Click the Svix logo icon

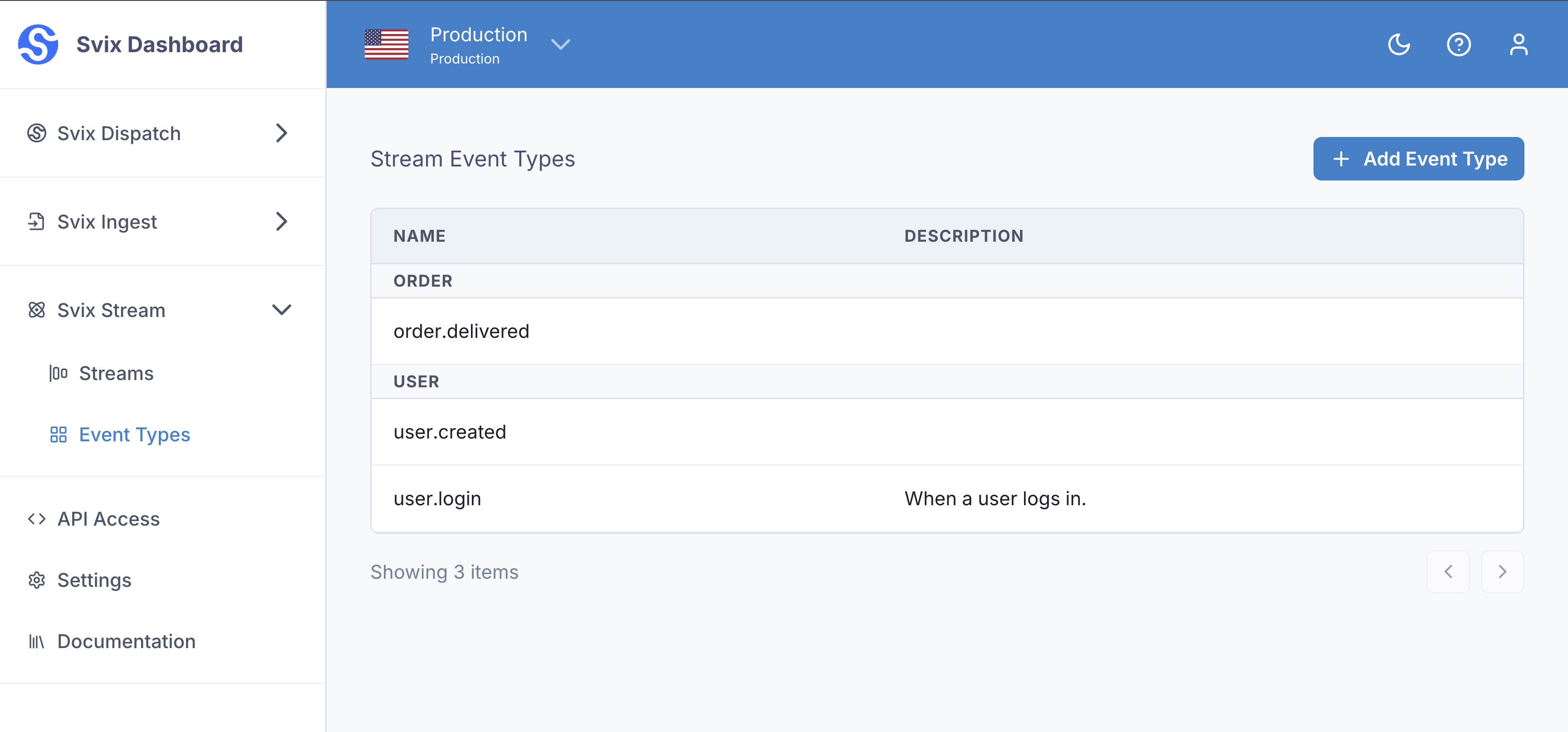[x=38, y=44]
